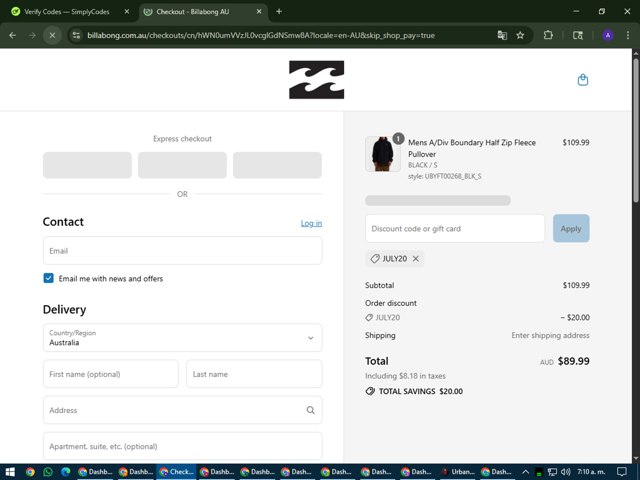
Task: Open the side panel search icon
Action: point(578,36)
